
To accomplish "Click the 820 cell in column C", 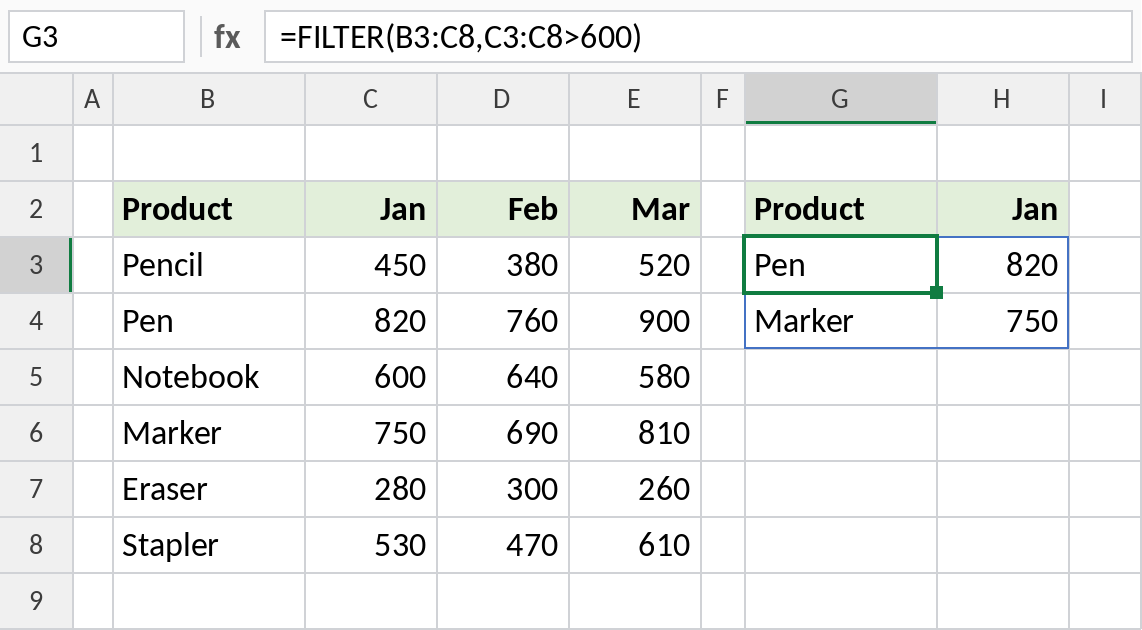I will coord(371,321).
